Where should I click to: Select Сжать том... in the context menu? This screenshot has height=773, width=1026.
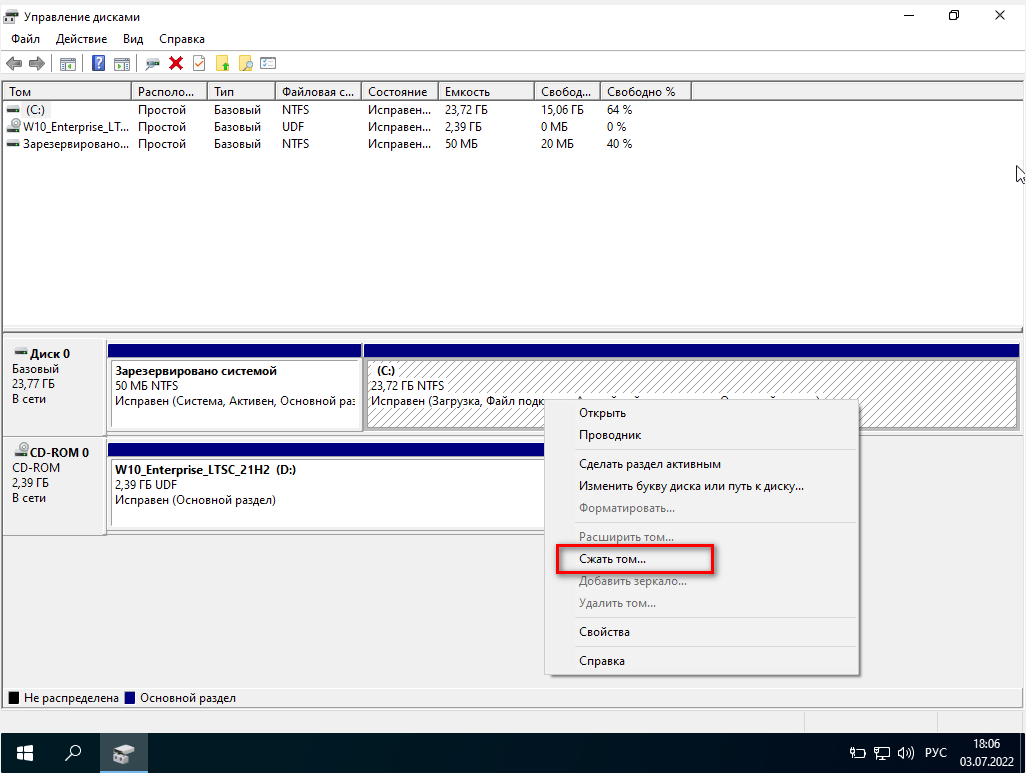(612, 559)
